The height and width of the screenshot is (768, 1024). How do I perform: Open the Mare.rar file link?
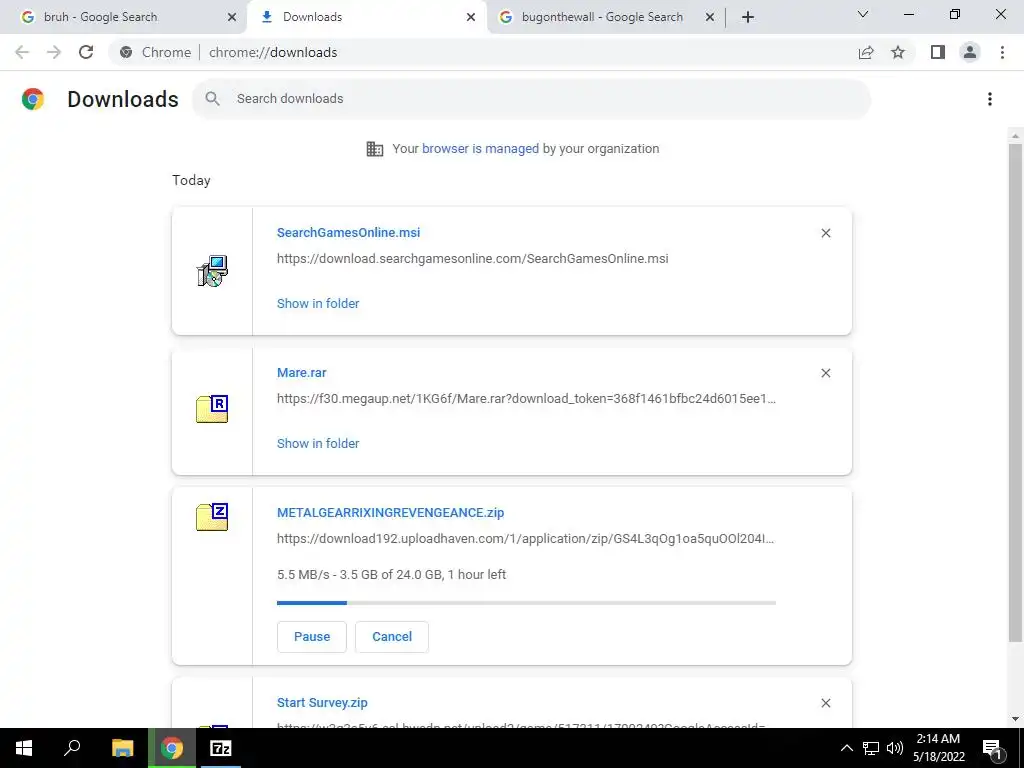(301, 373)
